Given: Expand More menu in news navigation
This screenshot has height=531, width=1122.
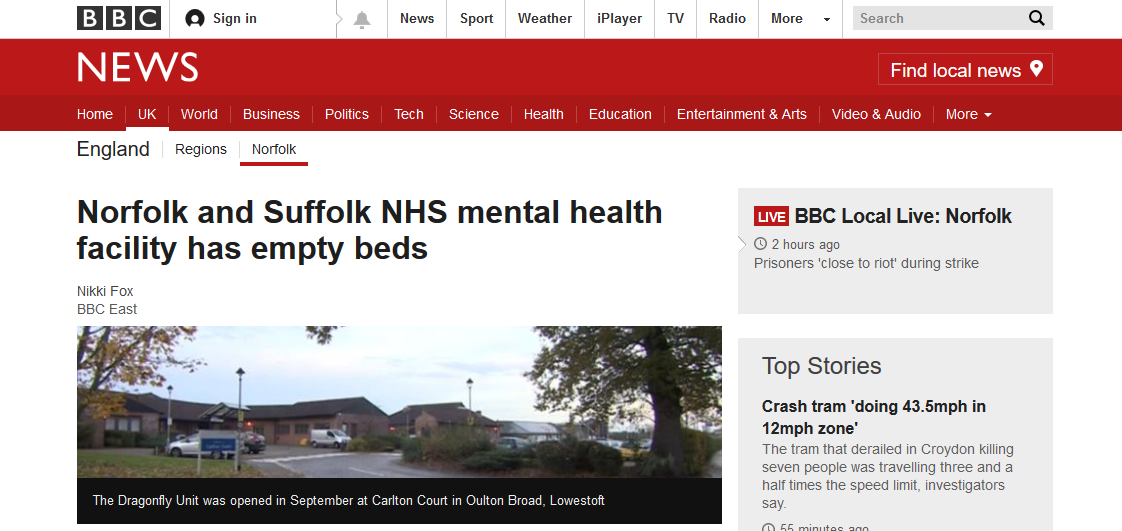Looking at the screenshot, I should click(969, 115).
